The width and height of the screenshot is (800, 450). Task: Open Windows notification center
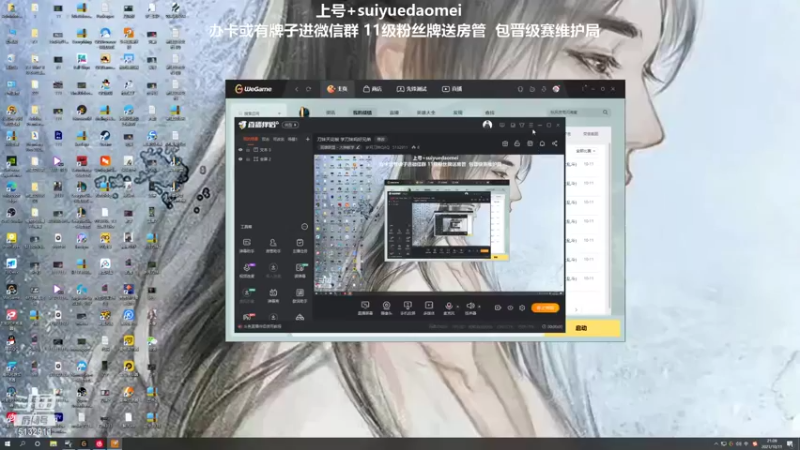point(790,444)
